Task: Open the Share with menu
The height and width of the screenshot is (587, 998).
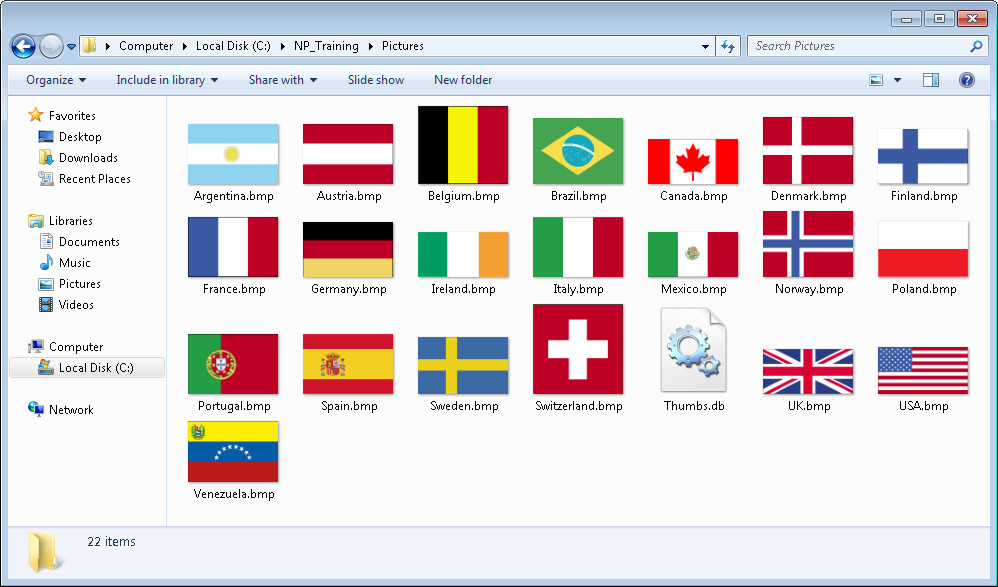Action: (x=282, y=80)
